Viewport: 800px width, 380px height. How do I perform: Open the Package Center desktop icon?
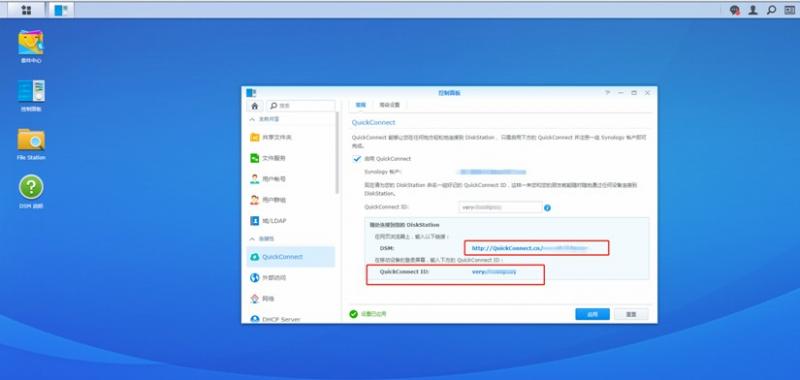31,47
